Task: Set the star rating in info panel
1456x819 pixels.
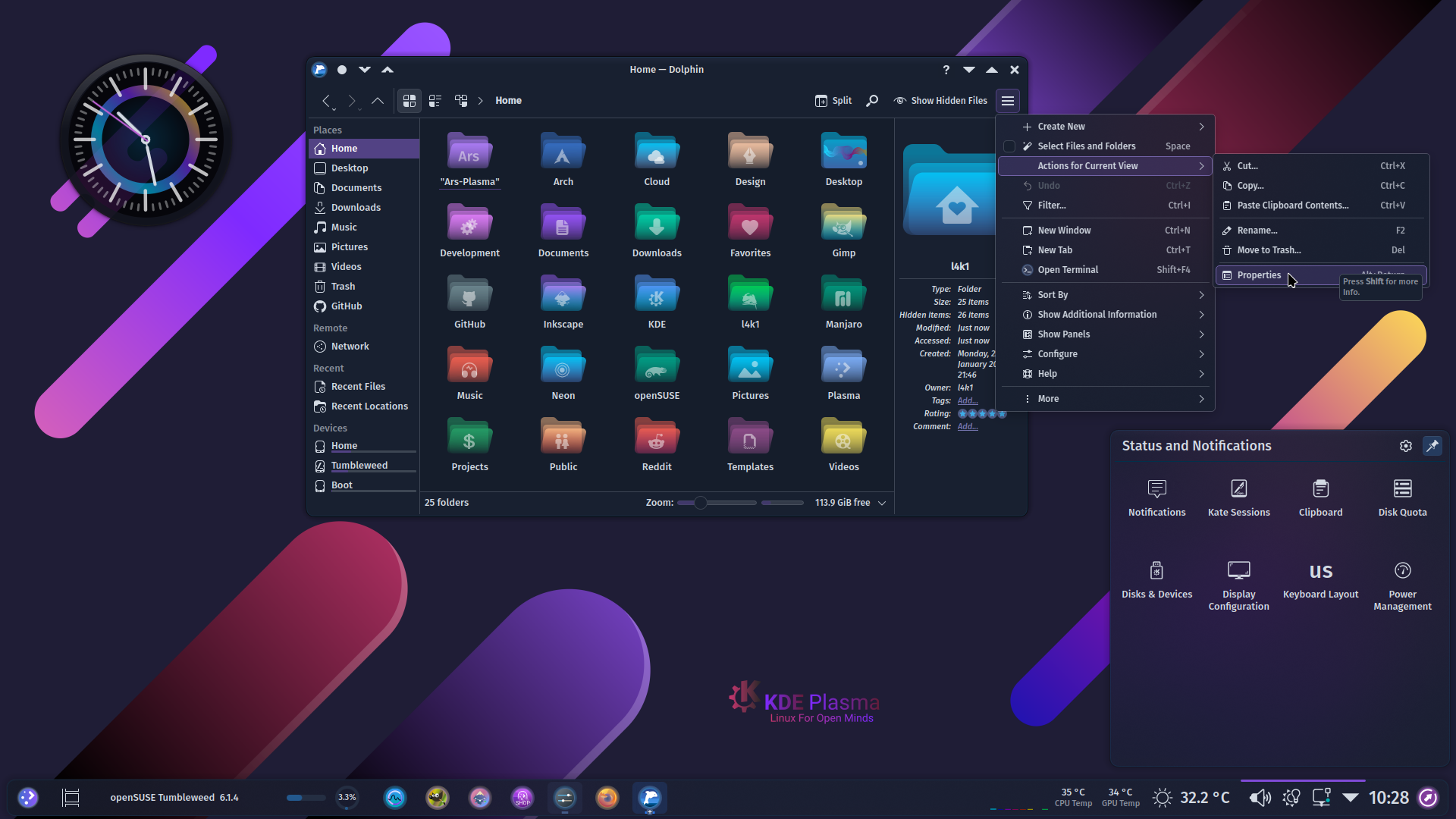Action: pyautogui.click(x=982, y=414)
